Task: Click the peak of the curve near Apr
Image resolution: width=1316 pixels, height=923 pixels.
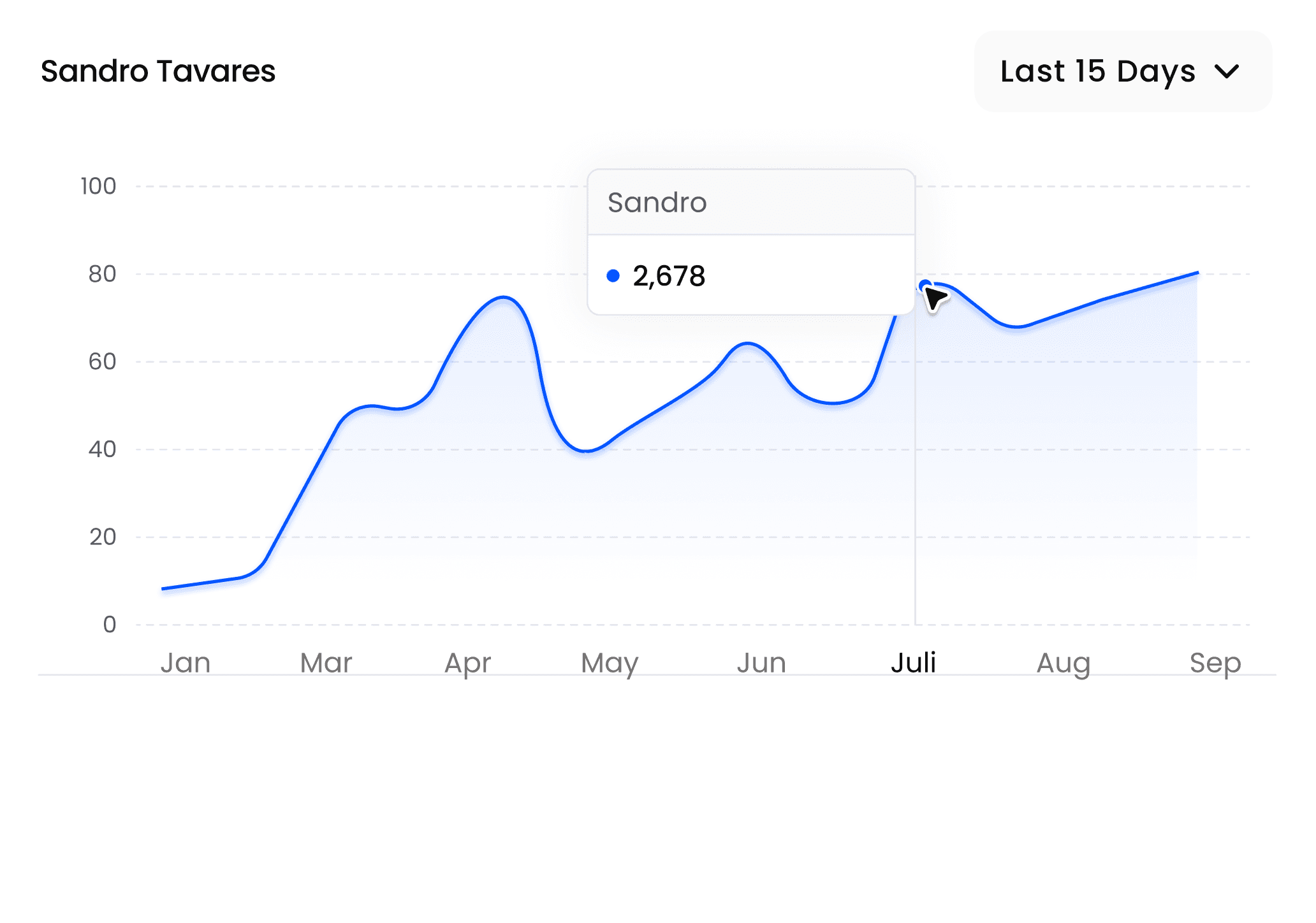Action: (504, 297)
